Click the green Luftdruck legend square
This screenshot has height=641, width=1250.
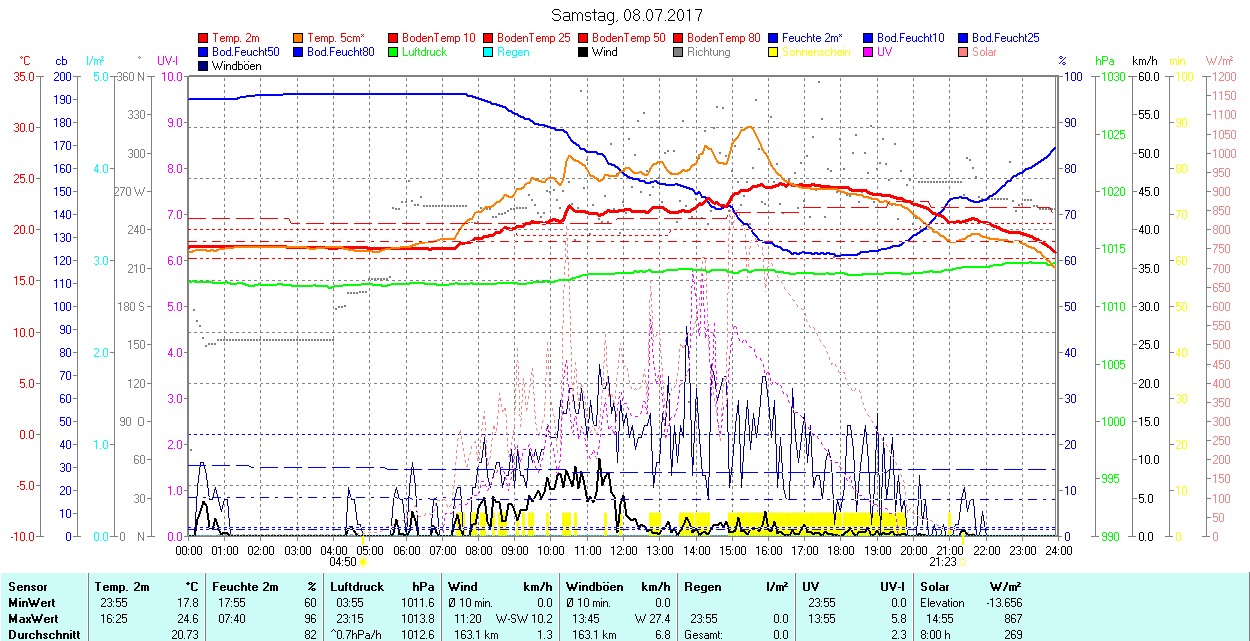(394, 52)
